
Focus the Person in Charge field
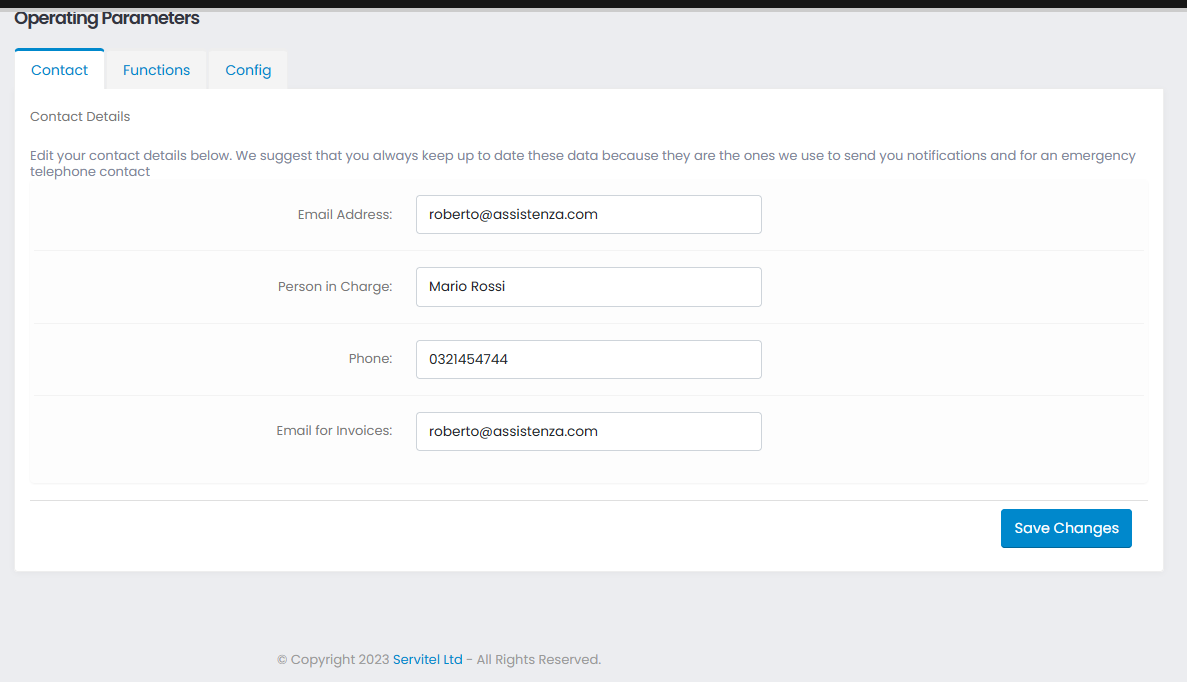coord(588,287)
